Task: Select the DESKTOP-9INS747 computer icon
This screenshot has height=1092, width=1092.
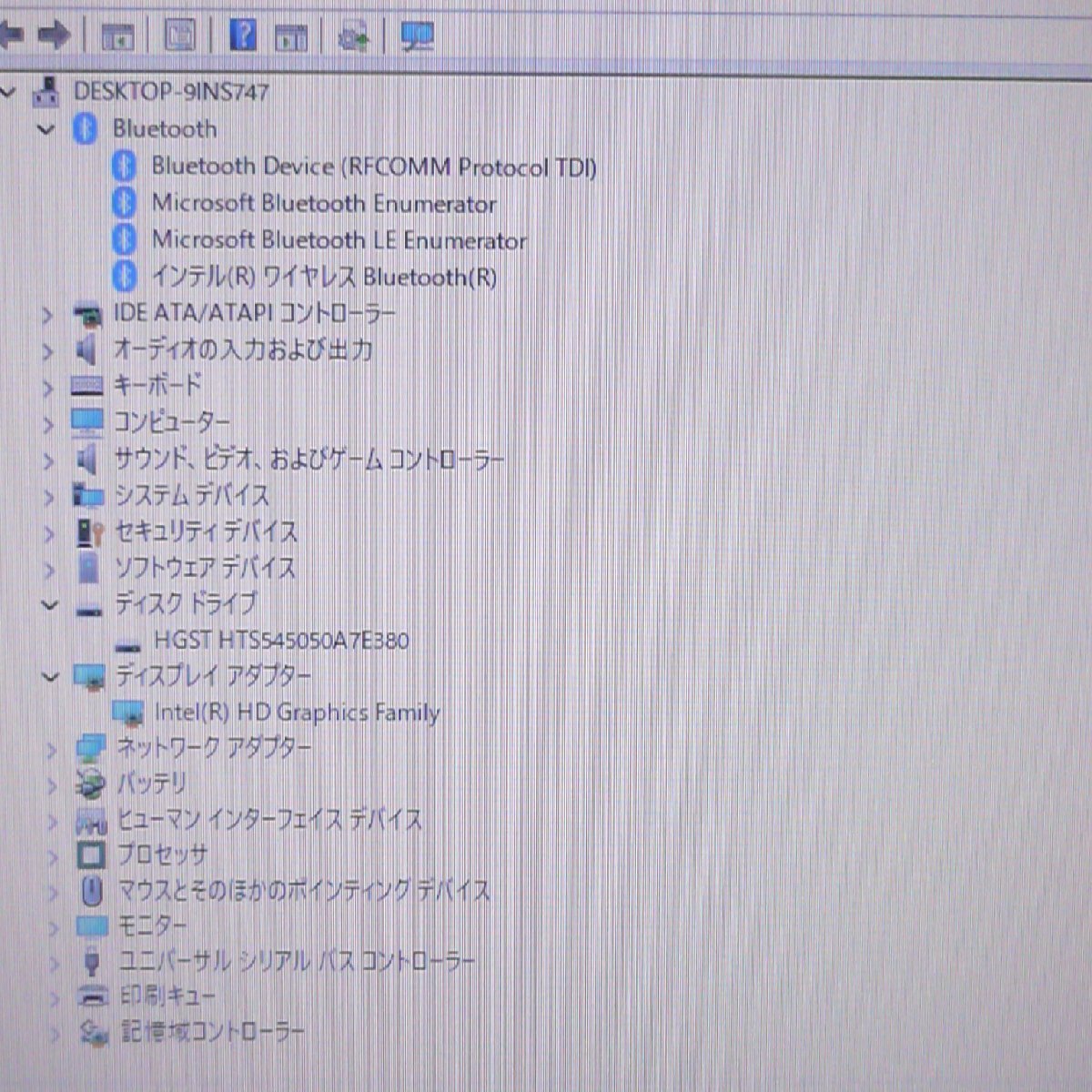Action: 46,91
